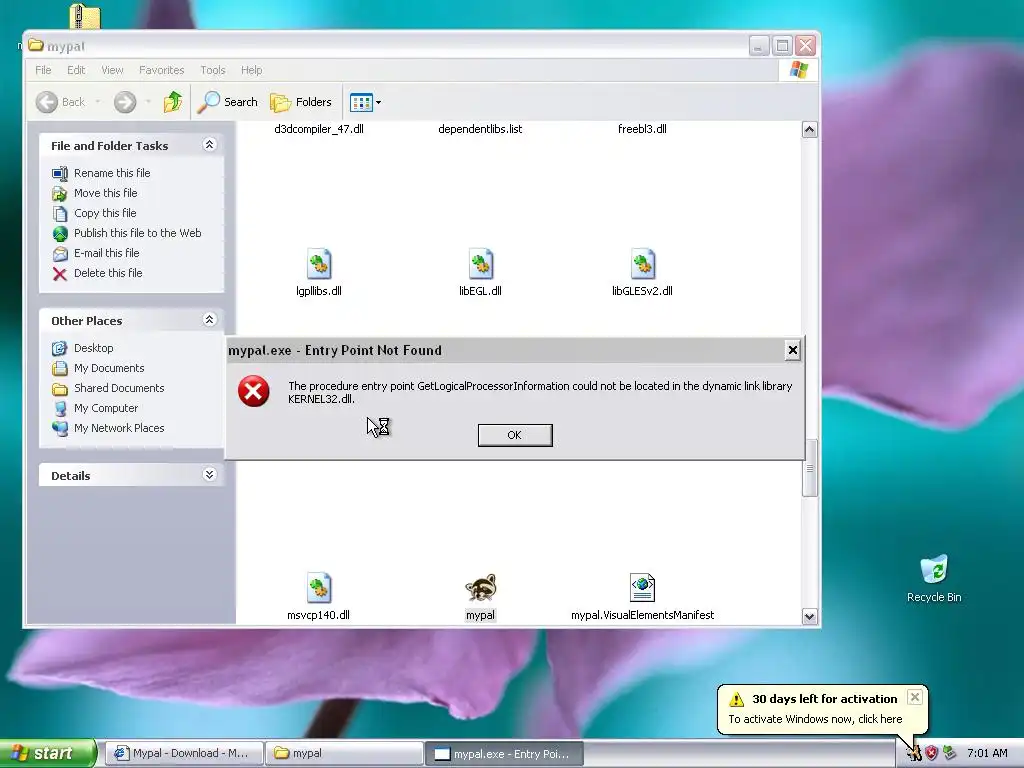Click the Windows flag logo in the toolbar
The width and height of the screenshot is (1024, 768).
tap(799, 70)
